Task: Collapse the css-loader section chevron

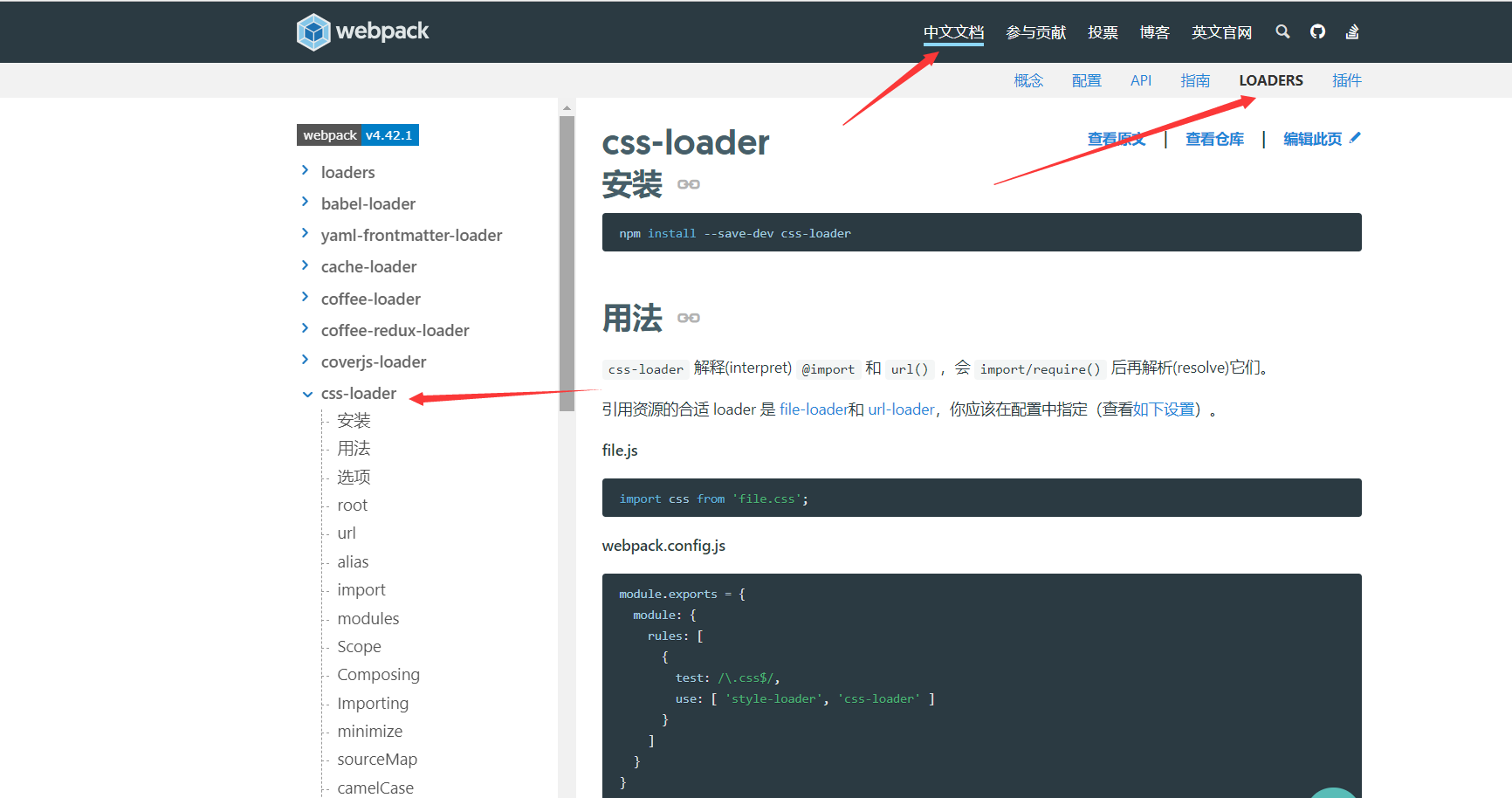Action: 307,394
